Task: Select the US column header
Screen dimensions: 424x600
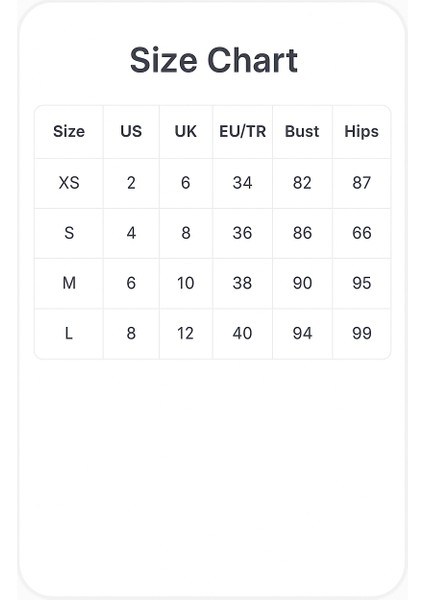Action: click(x=131, y=131)
